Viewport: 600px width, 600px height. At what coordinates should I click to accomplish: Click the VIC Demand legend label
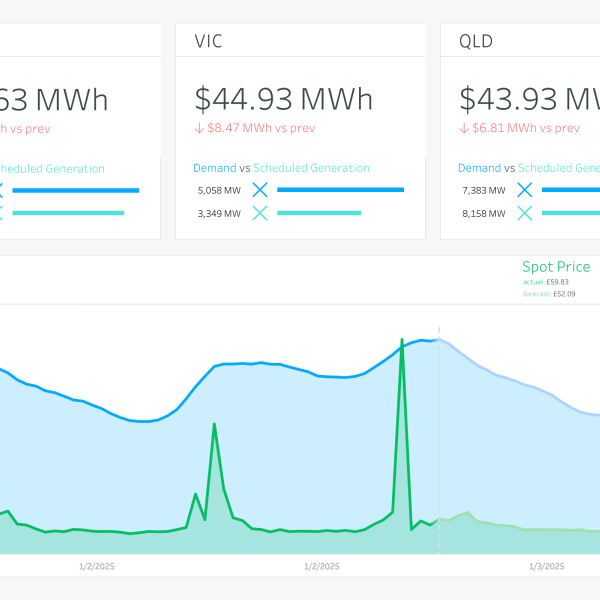pos(215,168)
